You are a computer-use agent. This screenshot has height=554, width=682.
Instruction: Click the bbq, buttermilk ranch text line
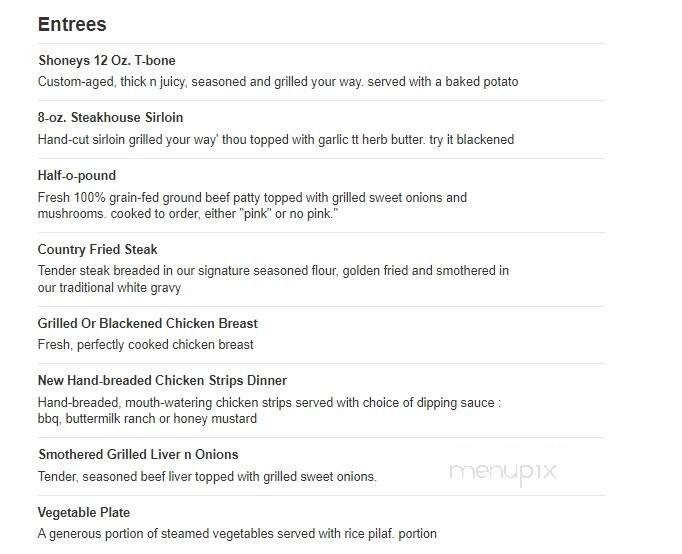coord(147,419)
